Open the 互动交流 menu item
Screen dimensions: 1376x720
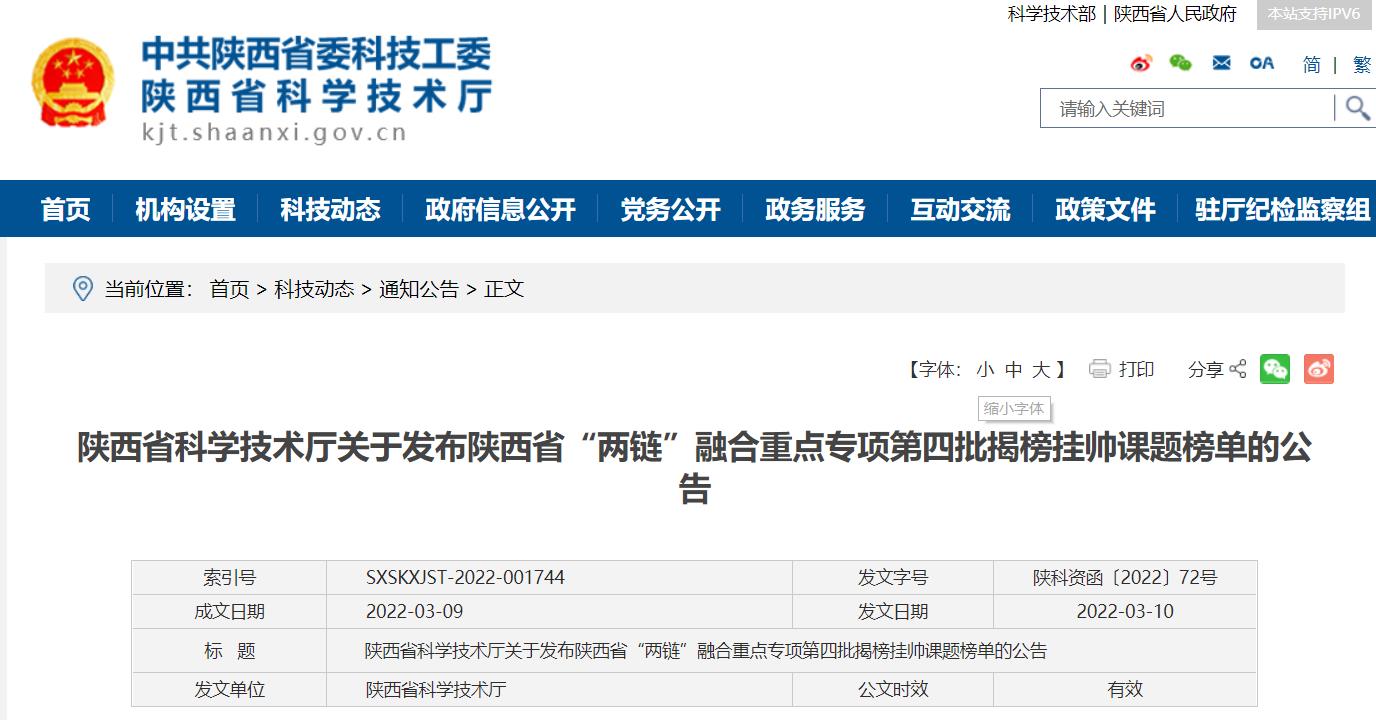tap(959, 210)
